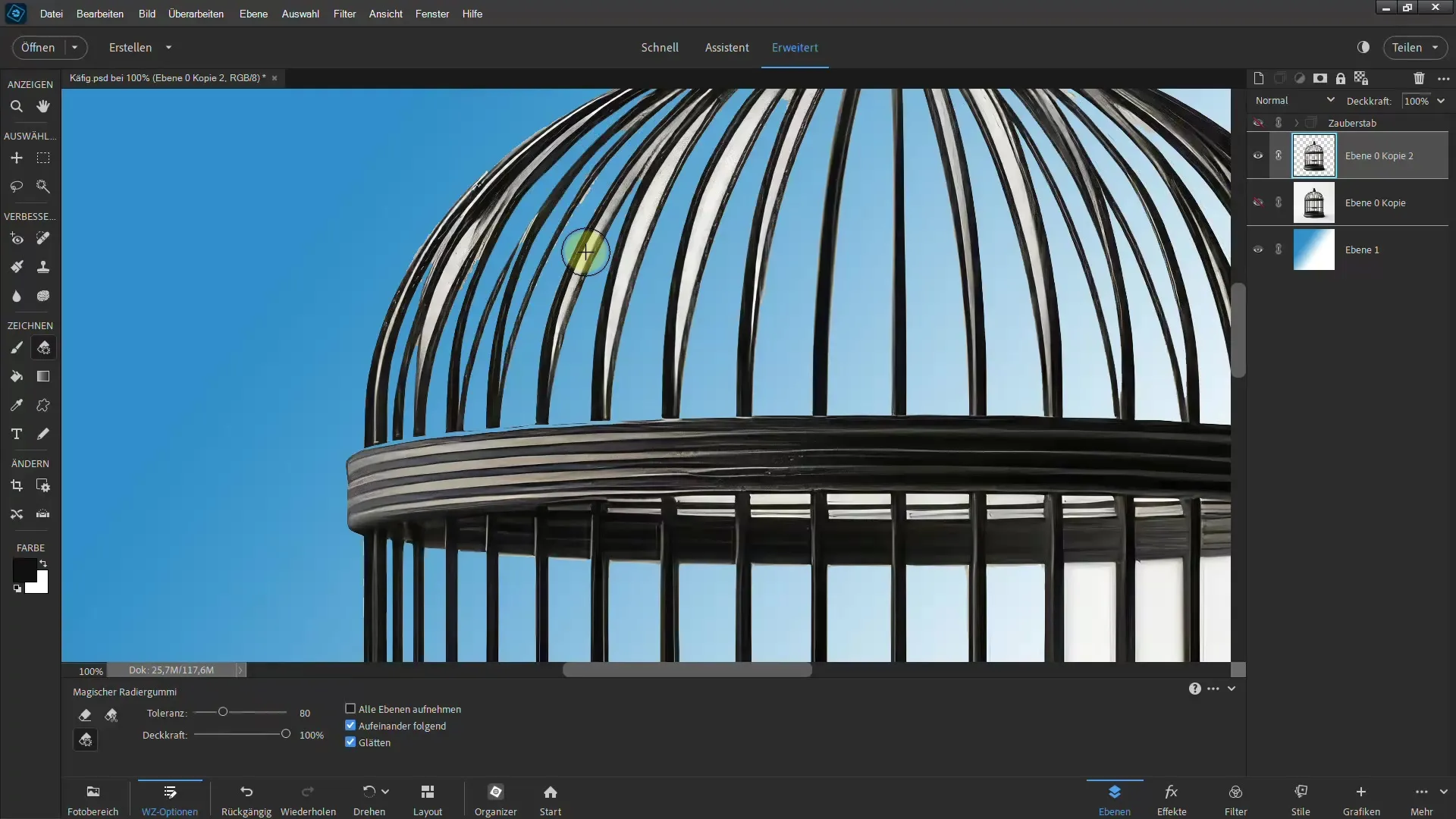Select the Rectangular Marquee tool
This screenshot has width=1456, height=819.
[43, 158]
